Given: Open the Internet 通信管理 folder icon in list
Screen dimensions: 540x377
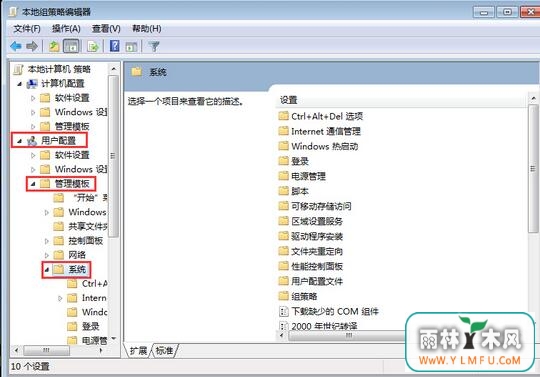Looking at the screenshot, I should tap(283, 131).
